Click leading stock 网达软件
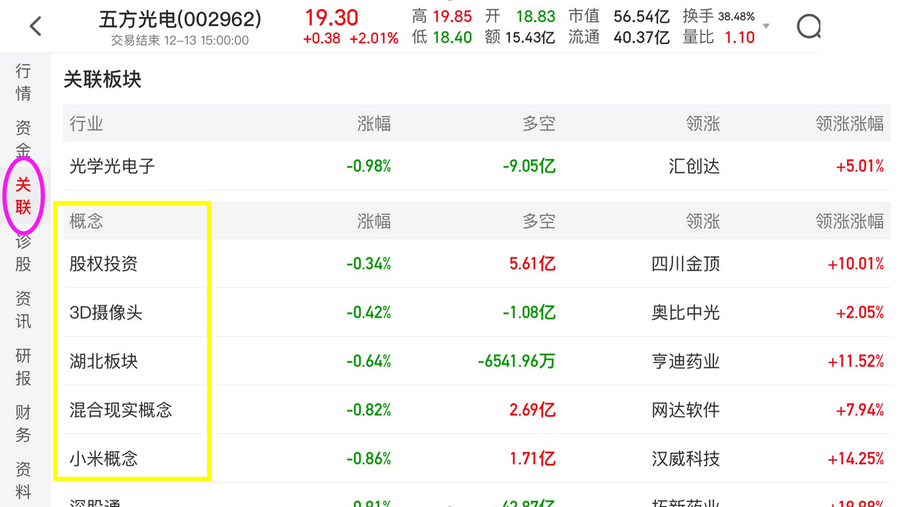 pyautogui.click(x=685, y=410)
